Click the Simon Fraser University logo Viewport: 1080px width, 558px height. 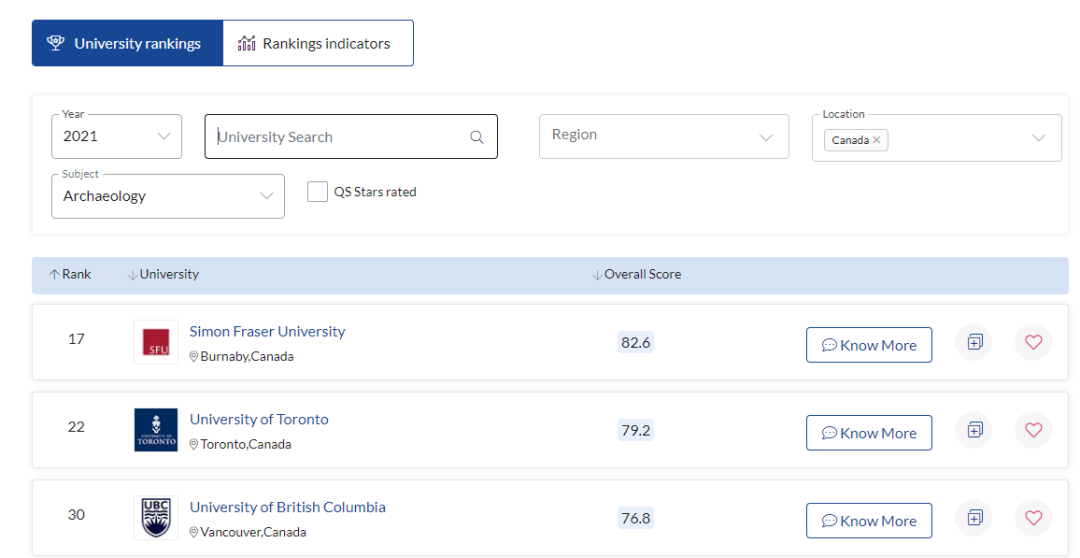click(x=156, y=343)
